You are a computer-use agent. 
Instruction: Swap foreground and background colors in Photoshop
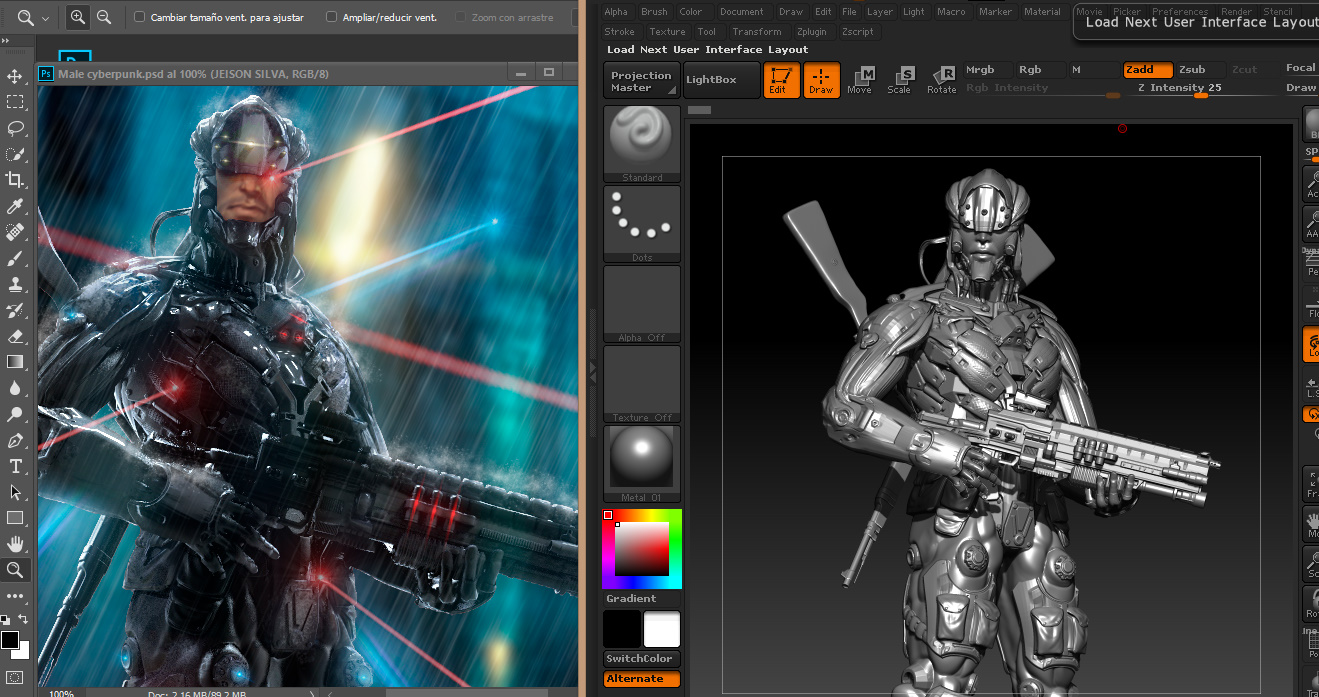click(23, 620)
